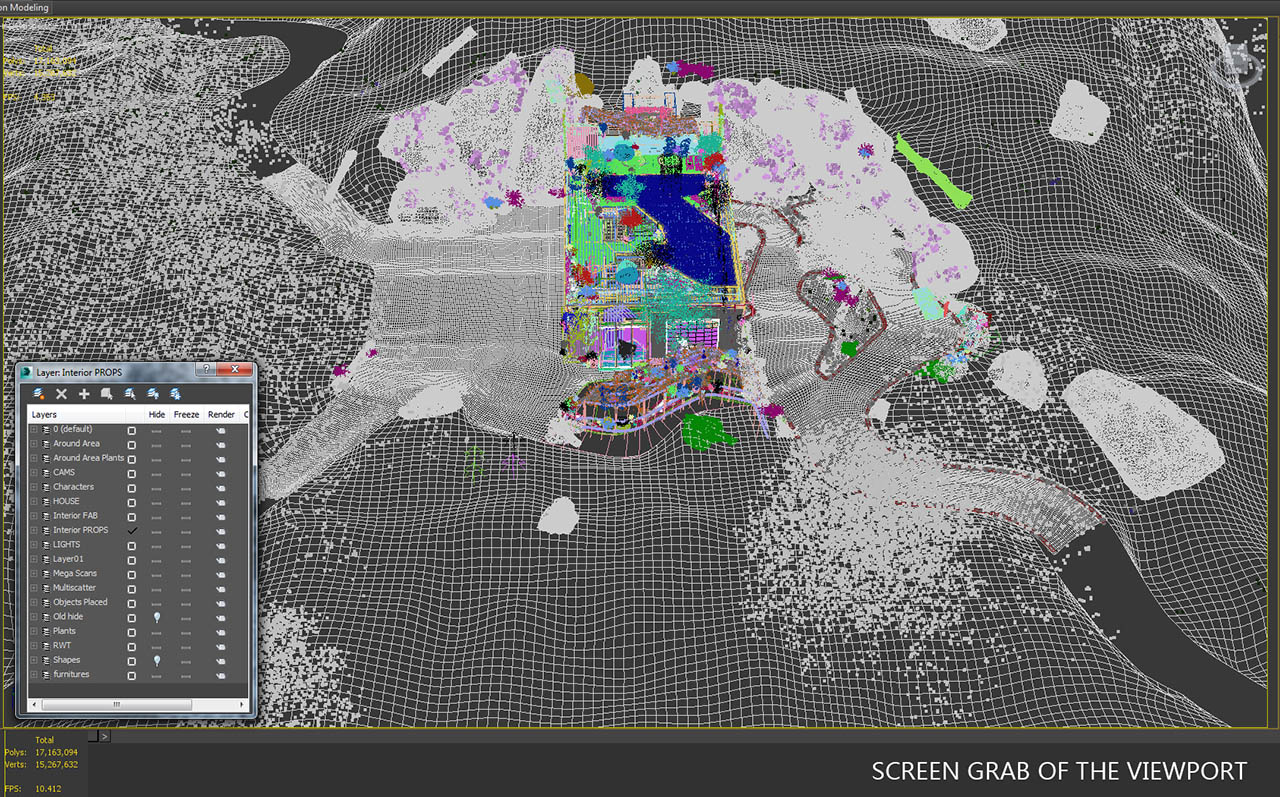Unhide the Shapes layer via its lightbulb
1280x797 pixels.
coord(157,661)
